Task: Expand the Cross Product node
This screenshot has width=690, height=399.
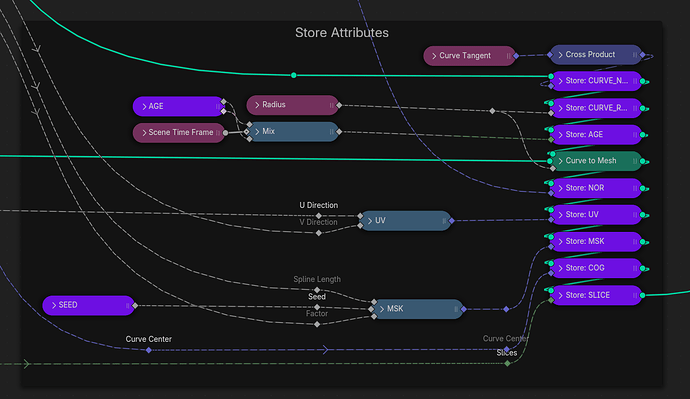Action: coord(560,55)
